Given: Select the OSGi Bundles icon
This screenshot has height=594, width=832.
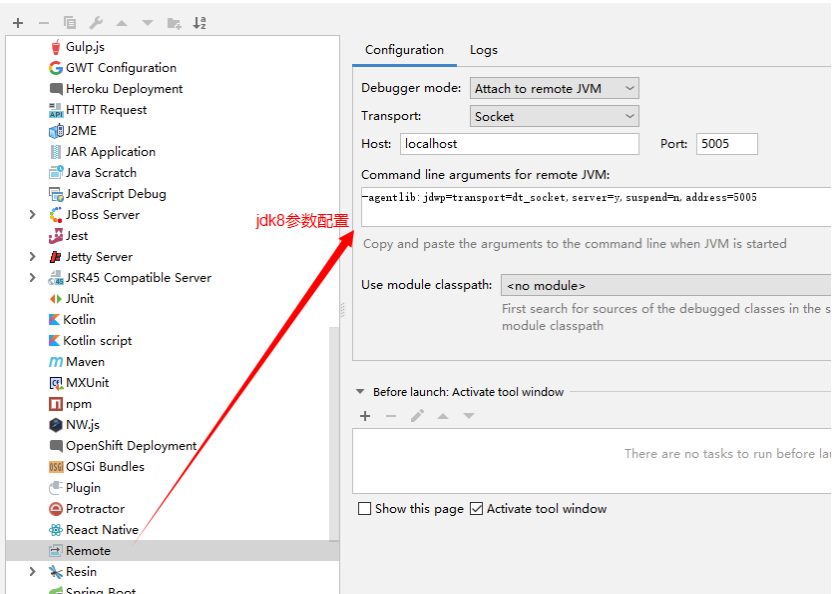Looking at the screenshot, I should pyautogui.click(x=56, y=467).
